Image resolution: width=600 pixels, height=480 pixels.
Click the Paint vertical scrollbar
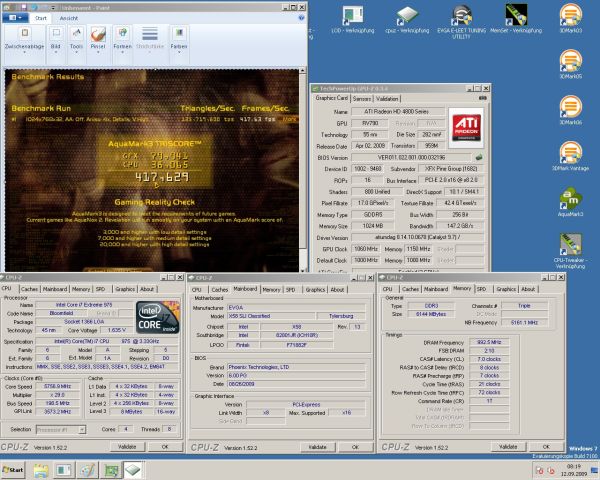pos(302,170)
